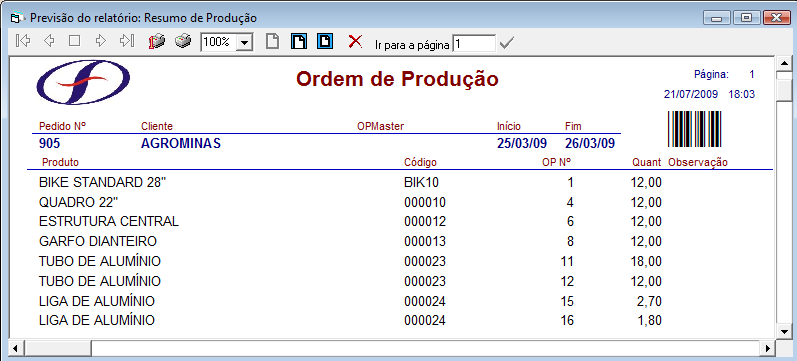Click code '000013'
The image size is (797, 361).
pyautogui.click(x=425, y=241)
